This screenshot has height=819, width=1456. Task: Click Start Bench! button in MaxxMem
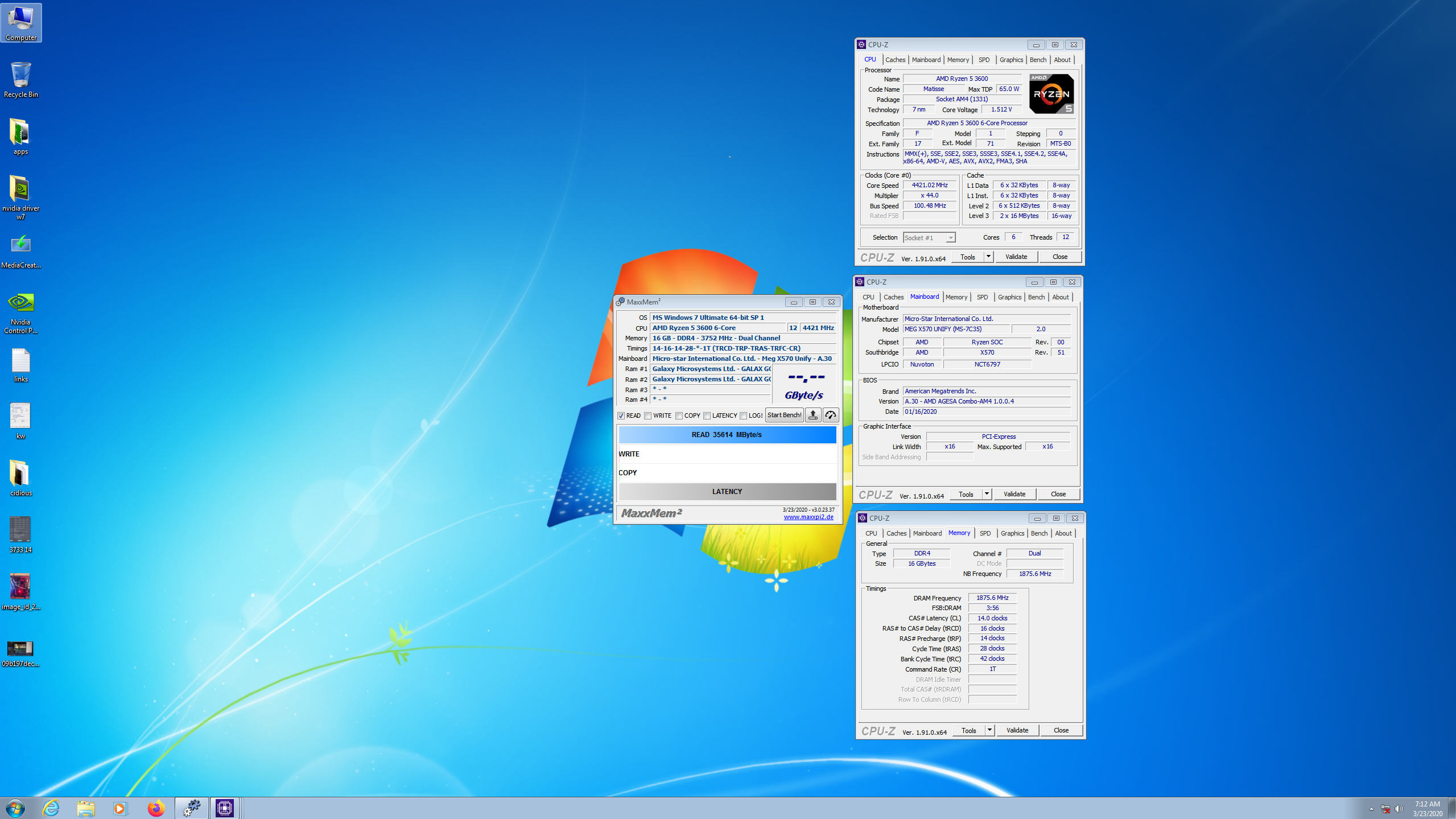point(784,415)
